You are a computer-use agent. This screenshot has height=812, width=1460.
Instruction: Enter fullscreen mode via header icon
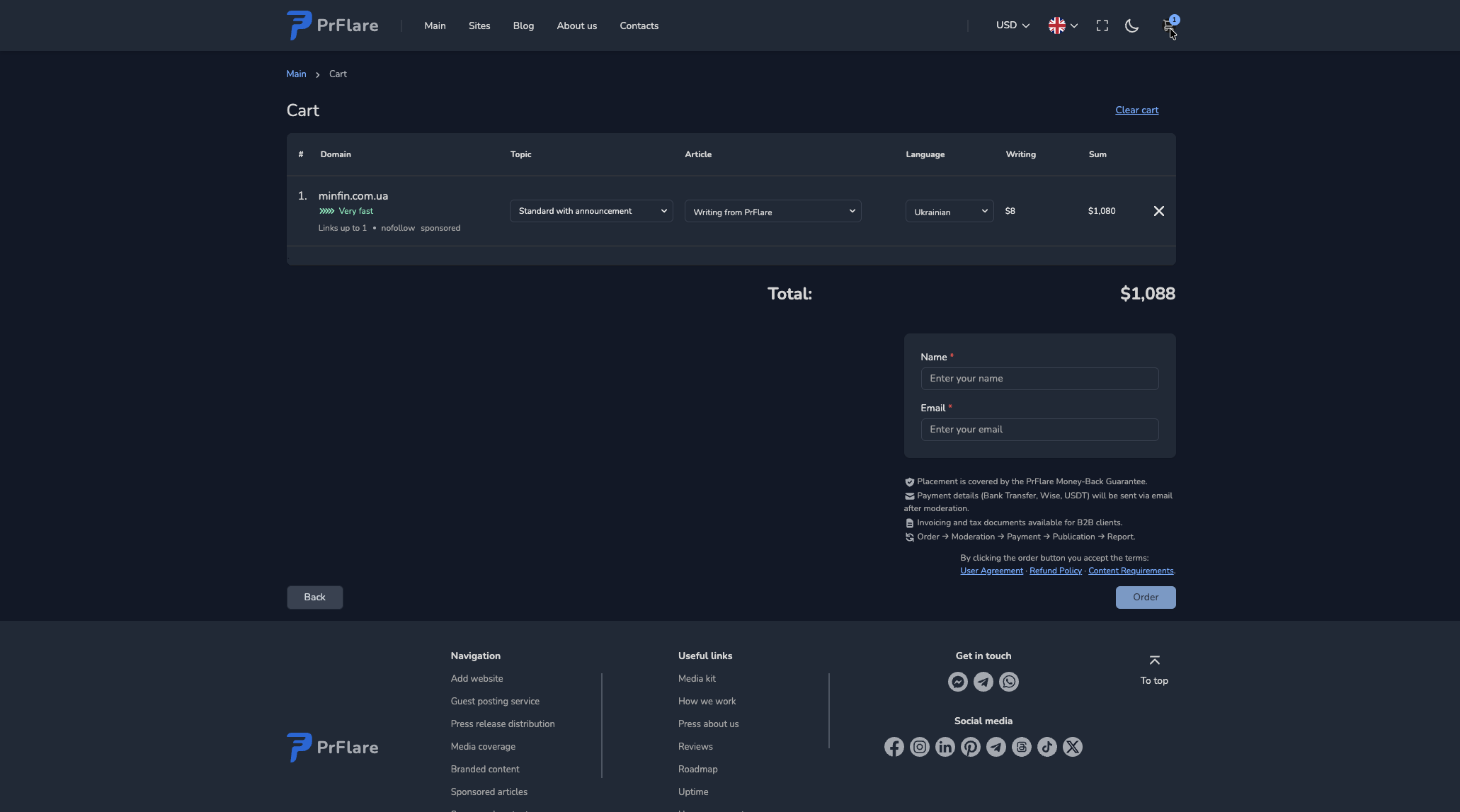point(1102,26)
